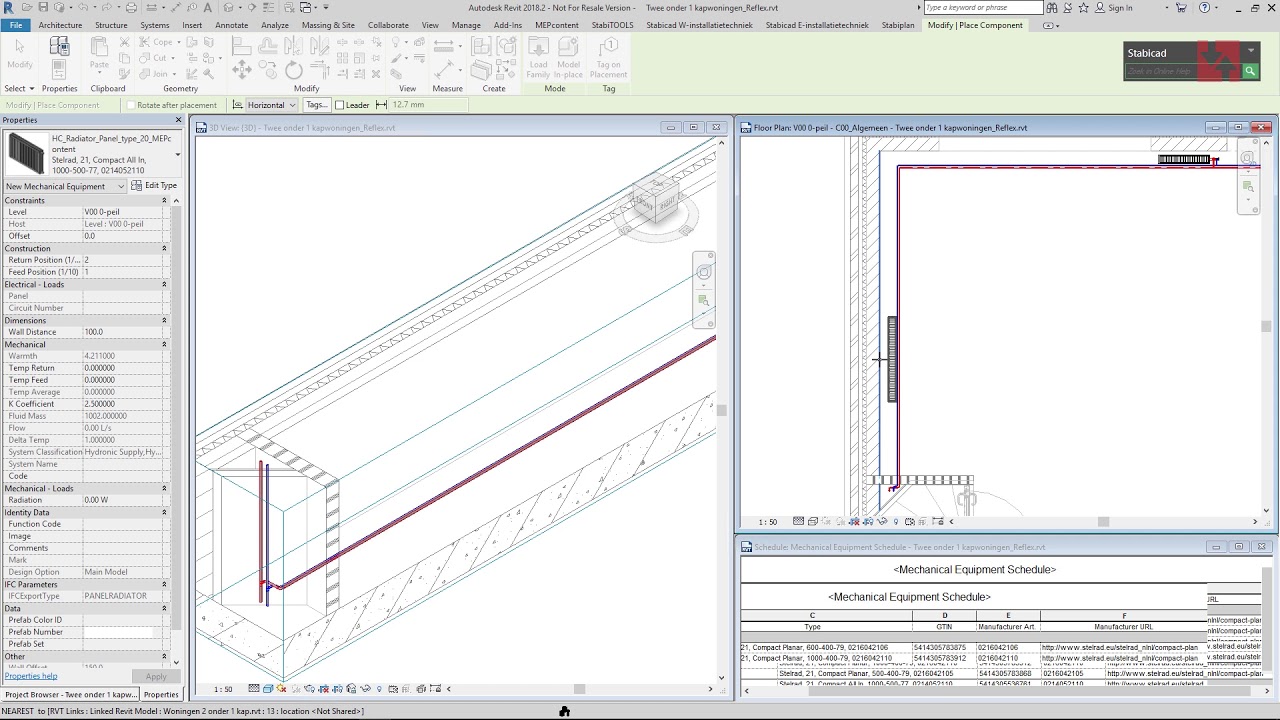
Task: Open the Properties help link
Action: (x=31, y=676)
